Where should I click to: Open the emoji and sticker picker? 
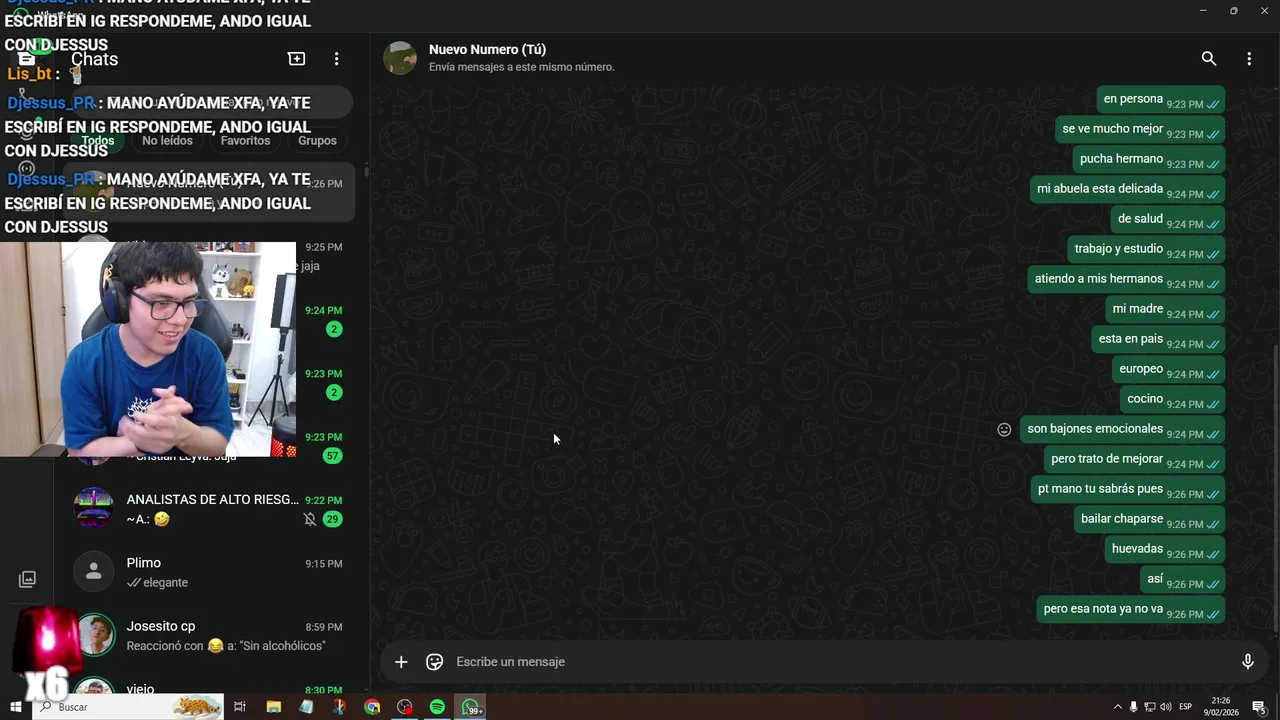click(x=434, y=662)
